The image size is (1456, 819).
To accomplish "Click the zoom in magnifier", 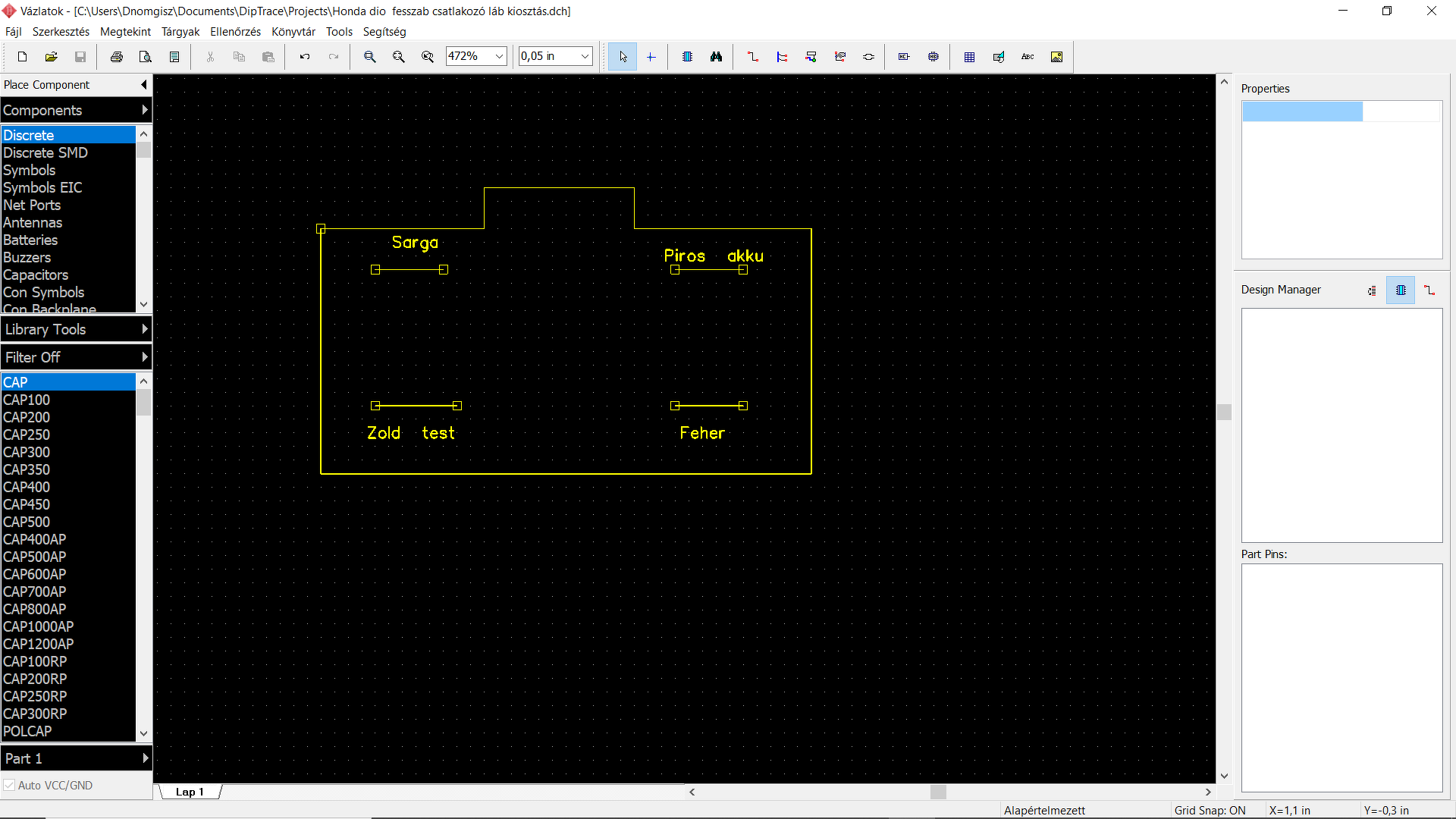I will pyautogui.click(x=369, y=57).
